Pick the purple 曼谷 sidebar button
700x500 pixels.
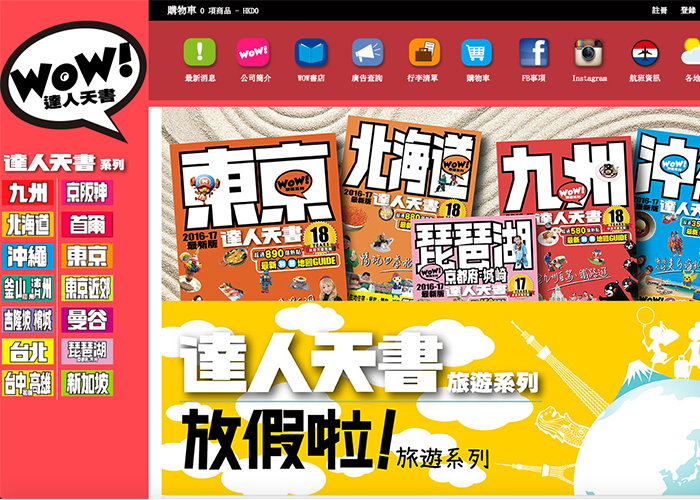[x=87, y=320]
